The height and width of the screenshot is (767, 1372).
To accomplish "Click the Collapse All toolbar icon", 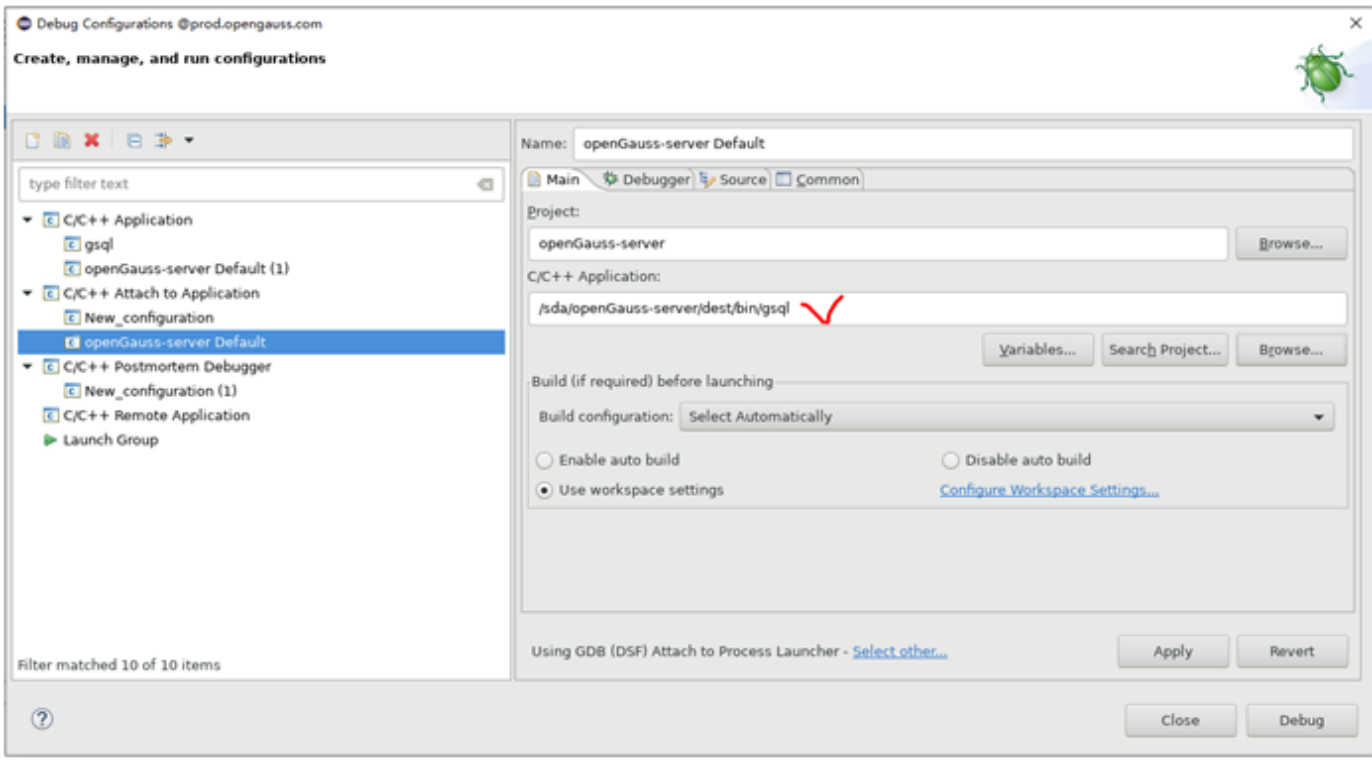I will (134, 140).
